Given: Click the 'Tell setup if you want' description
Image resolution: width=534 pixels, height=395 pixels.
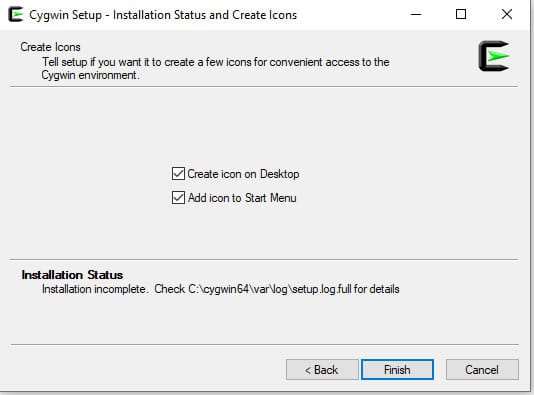Looking at the screenshot, I should pyautogui.click(x=215, y=68).
